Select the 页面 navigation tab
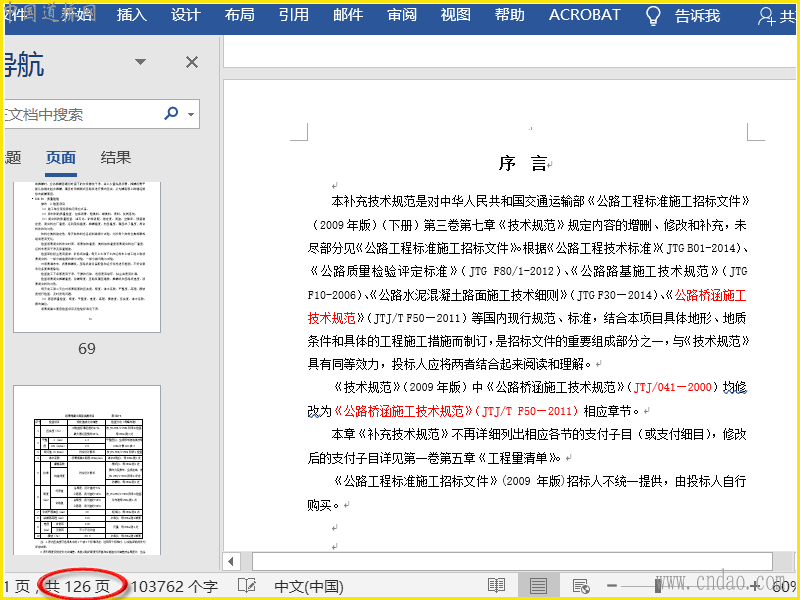800x600 pixels. pos(61,158)
